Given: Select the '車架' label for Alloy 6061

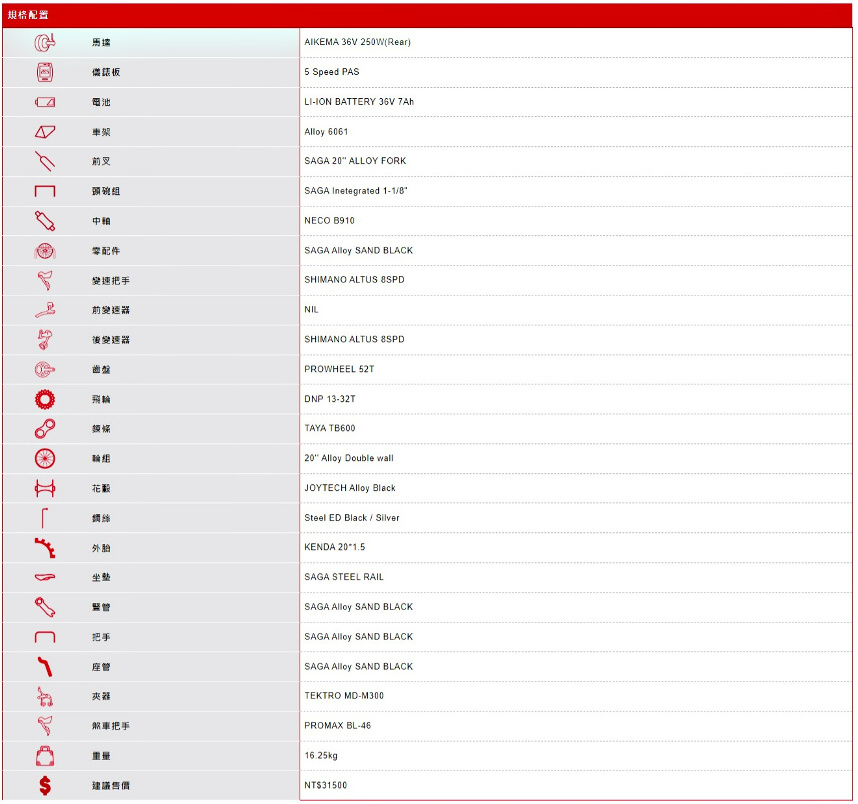Looking at the screenshot, I should (x=101, y=132).
